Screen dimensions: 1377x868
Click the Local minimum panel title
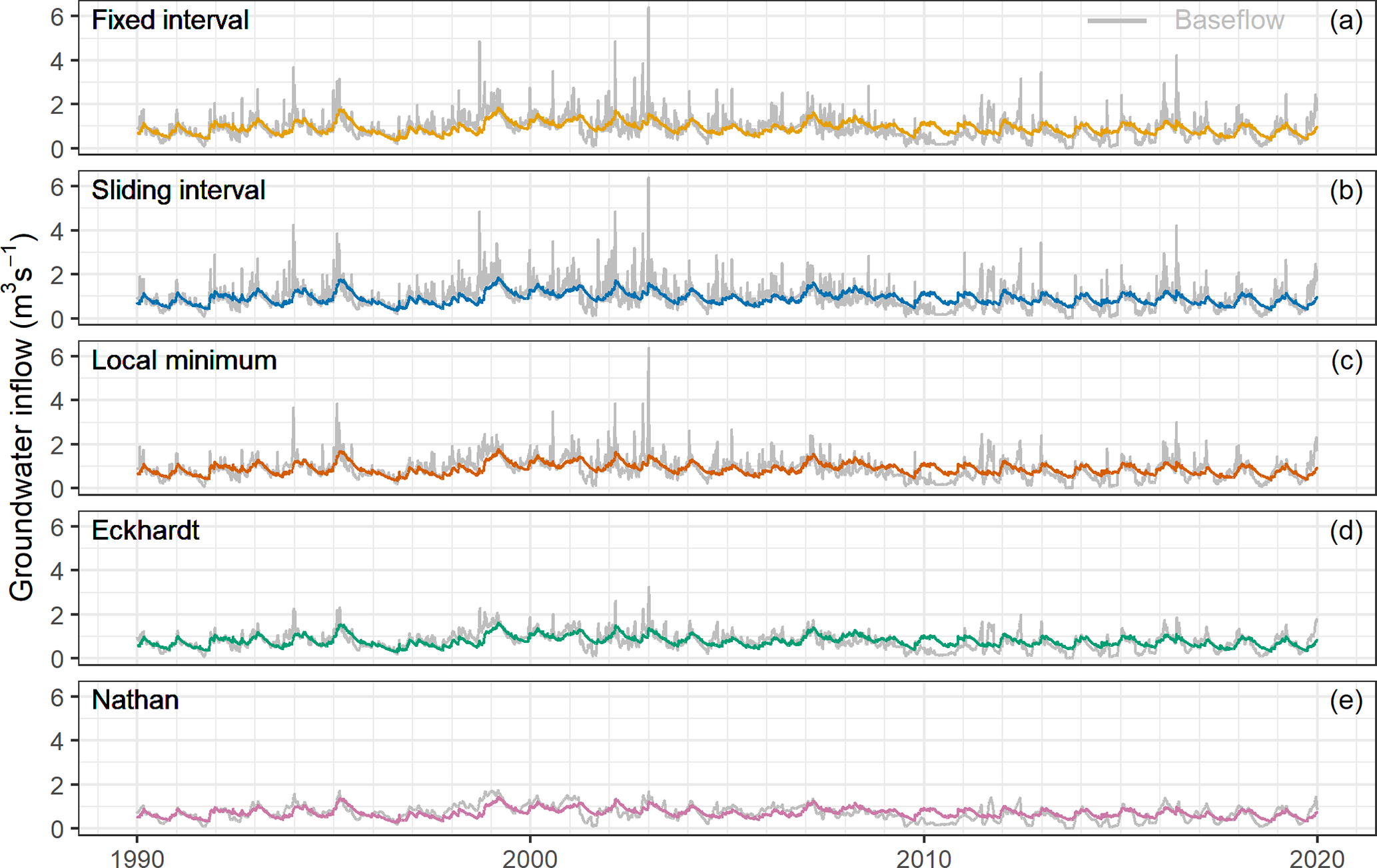click(184, 360)
